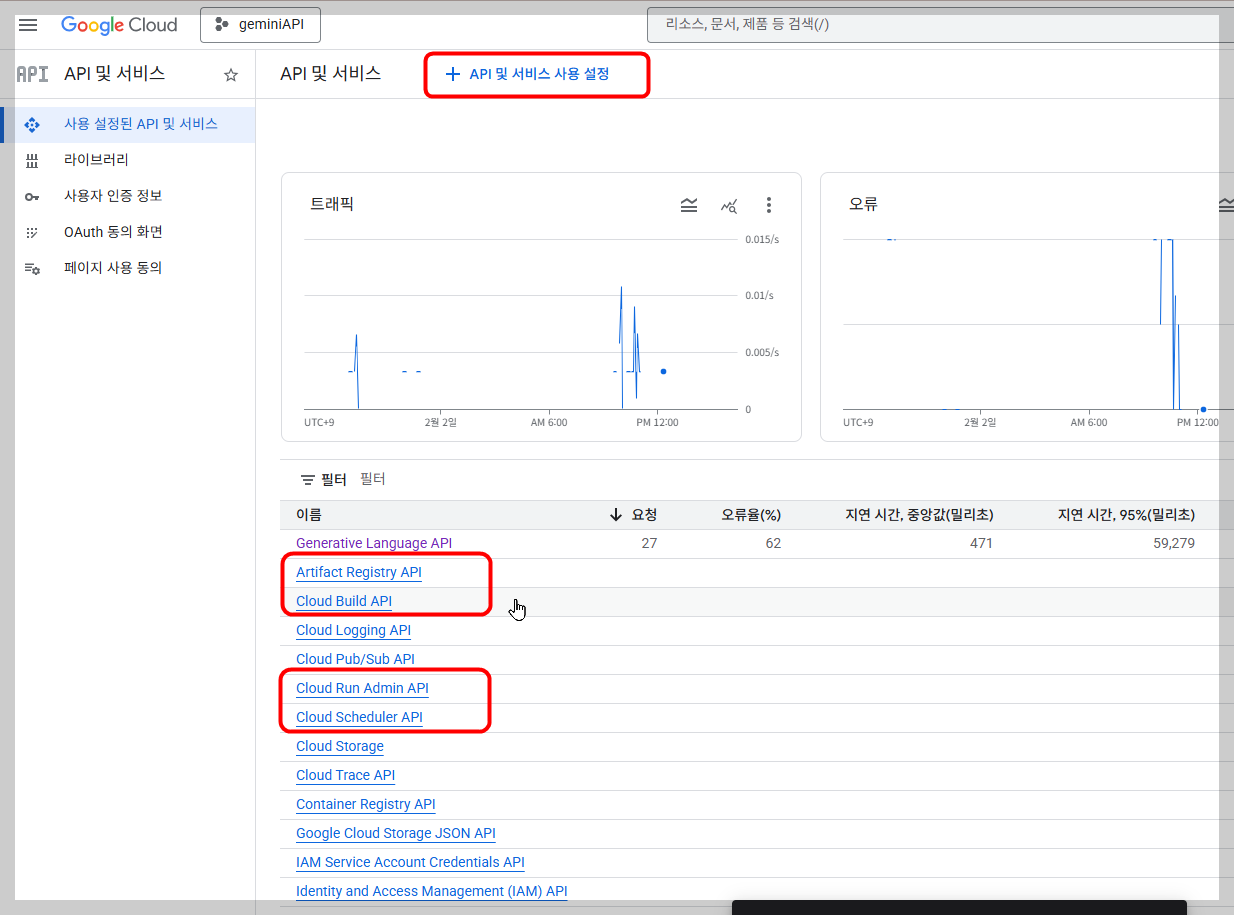The height and width of the screenshot is (915, 1234).
Task: Click median latency value 471
Action: [981, 543]
